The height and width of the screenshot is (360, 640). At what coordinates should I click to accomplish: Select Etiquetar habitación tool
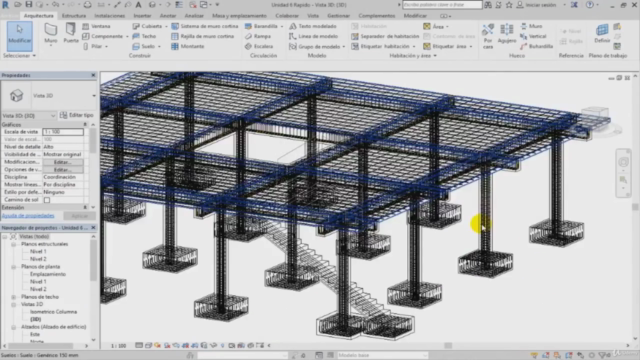pos(380,47)
